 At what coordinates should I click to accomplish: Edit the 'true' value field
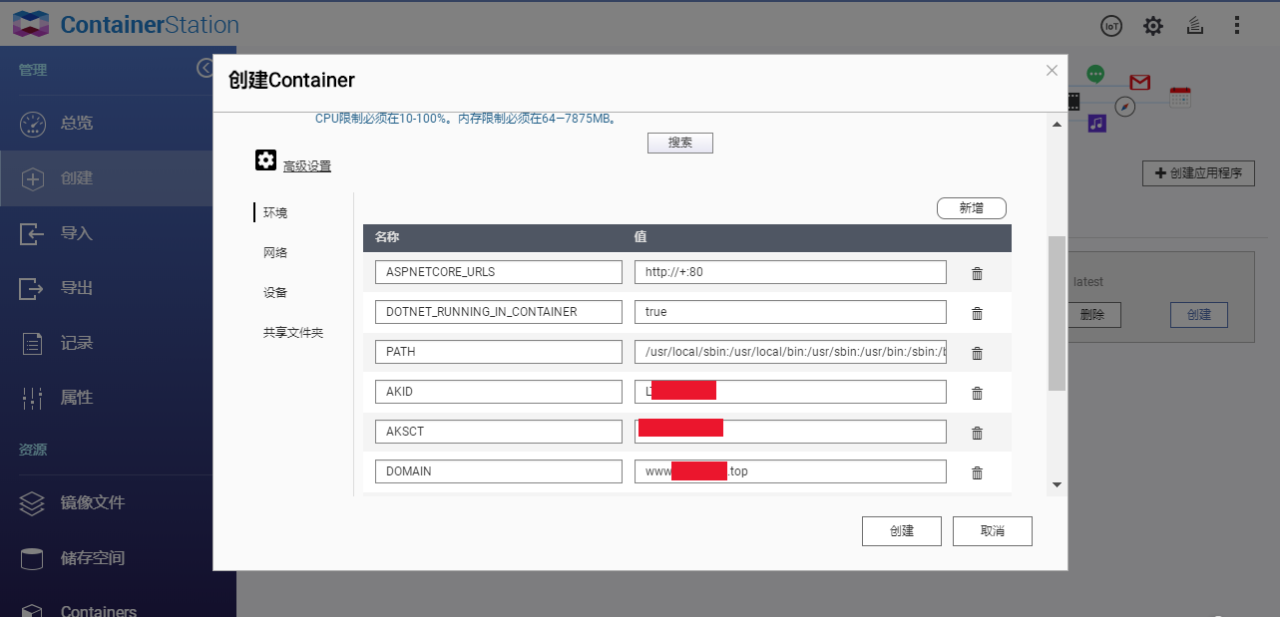pos(790,312)
